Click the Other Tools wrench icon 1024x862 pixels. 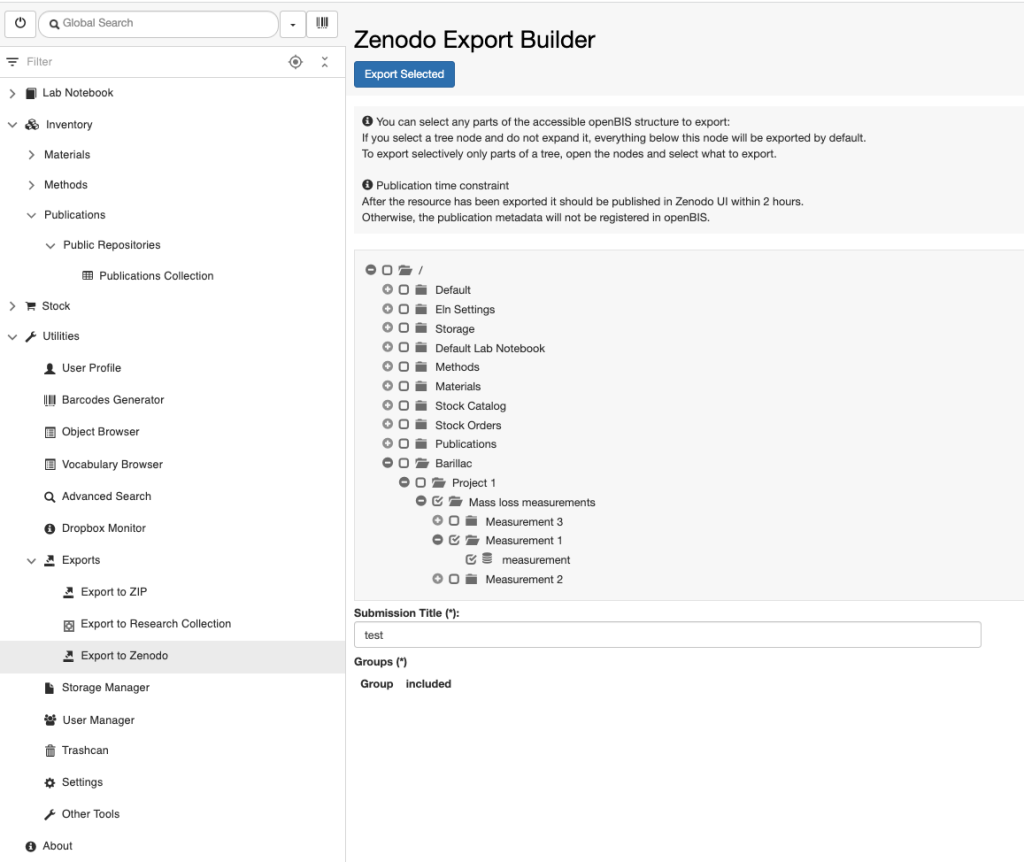coord(50,815)
